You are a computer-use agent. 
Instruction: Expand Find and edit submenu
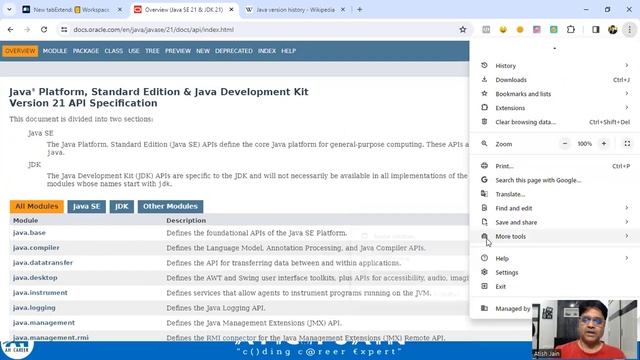pos(555,208)
